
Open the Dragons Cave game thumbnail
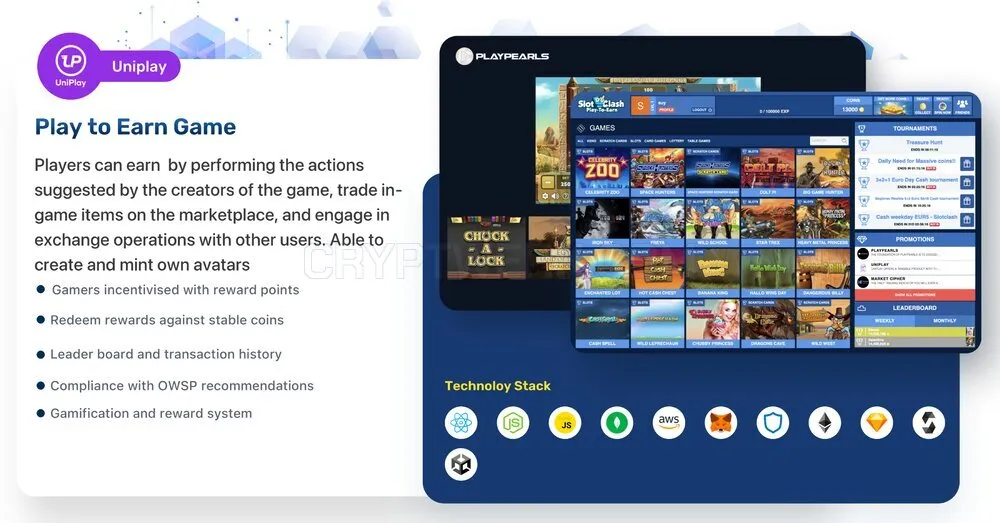tap(768, 323)
